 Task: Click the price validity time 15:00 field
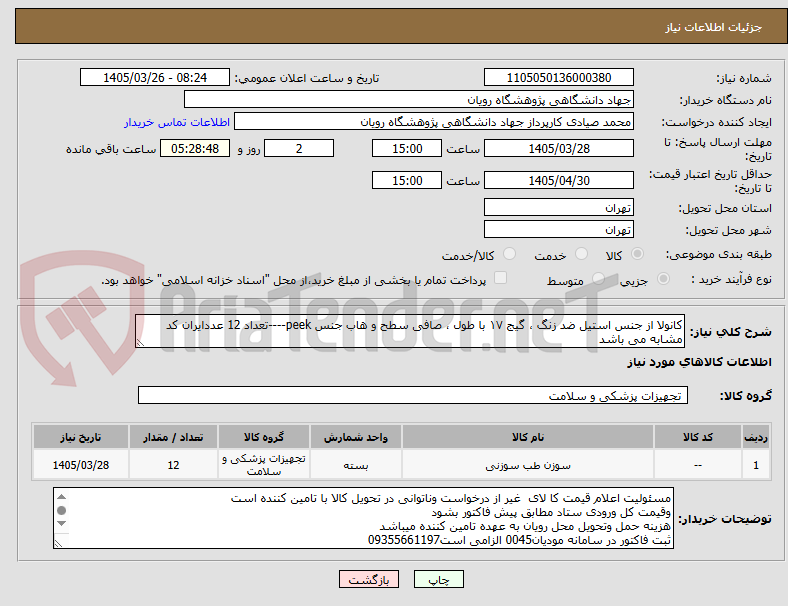[407, 180]
